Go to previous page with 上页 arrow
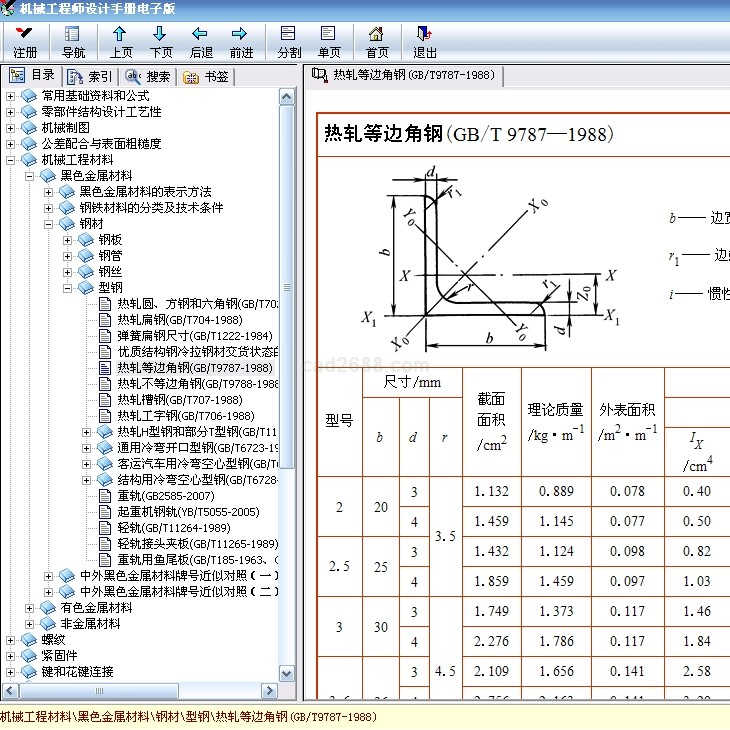 (121, 34)
